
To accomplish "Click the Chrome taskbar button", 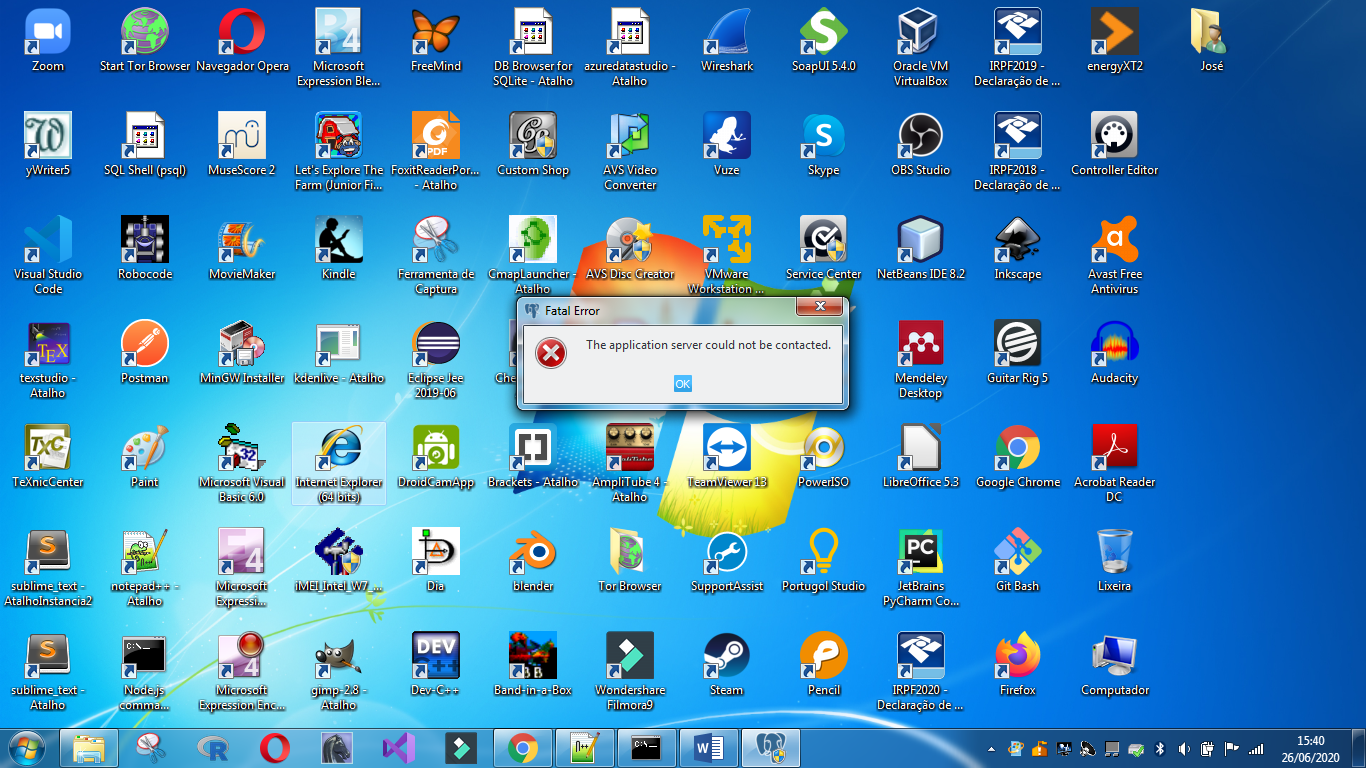I will [x=522, y=748].
